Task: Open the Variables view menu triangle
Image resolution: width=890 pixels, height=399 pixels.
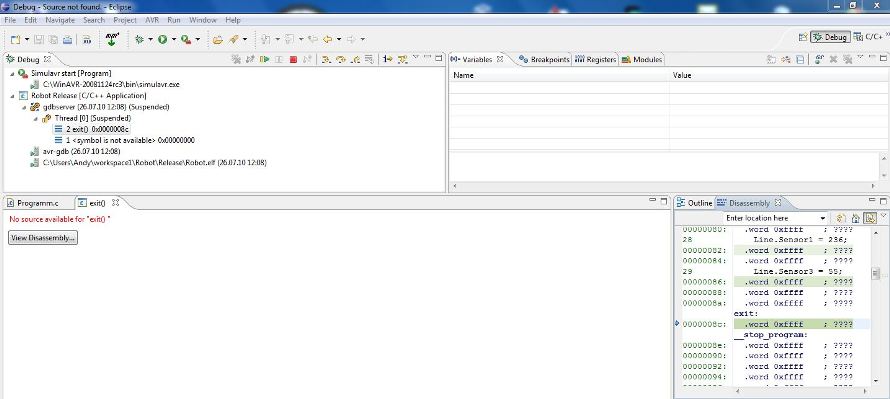Action: pyautogui.click(x=860, y=57)
